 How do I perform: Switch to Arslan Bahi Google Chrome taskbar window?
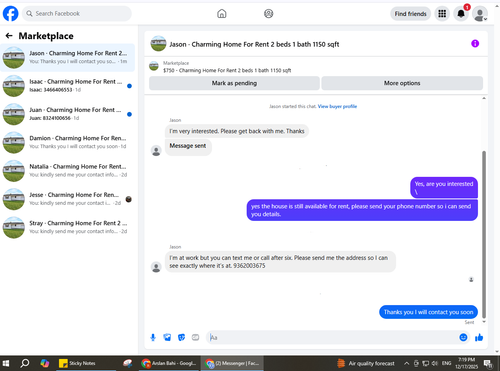coord(169,363)
